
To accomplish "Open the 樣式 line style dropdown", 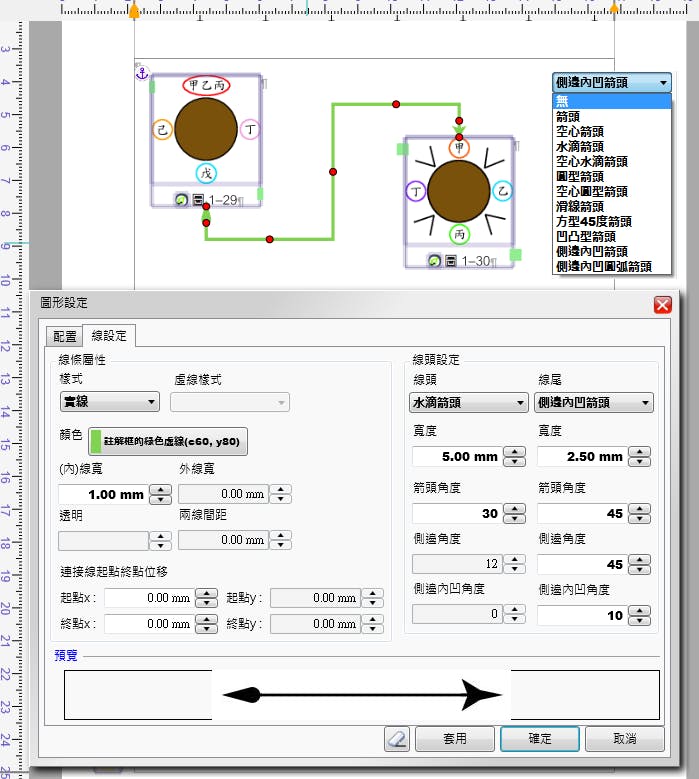I will point(109,402).
